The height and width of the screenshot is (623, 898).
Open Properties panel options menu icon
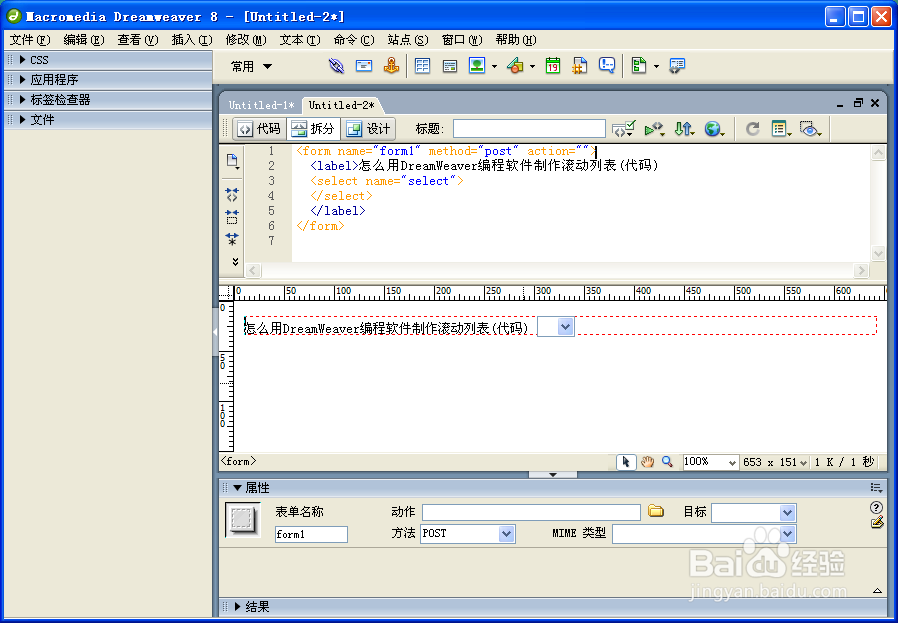[x=876, y=488]
